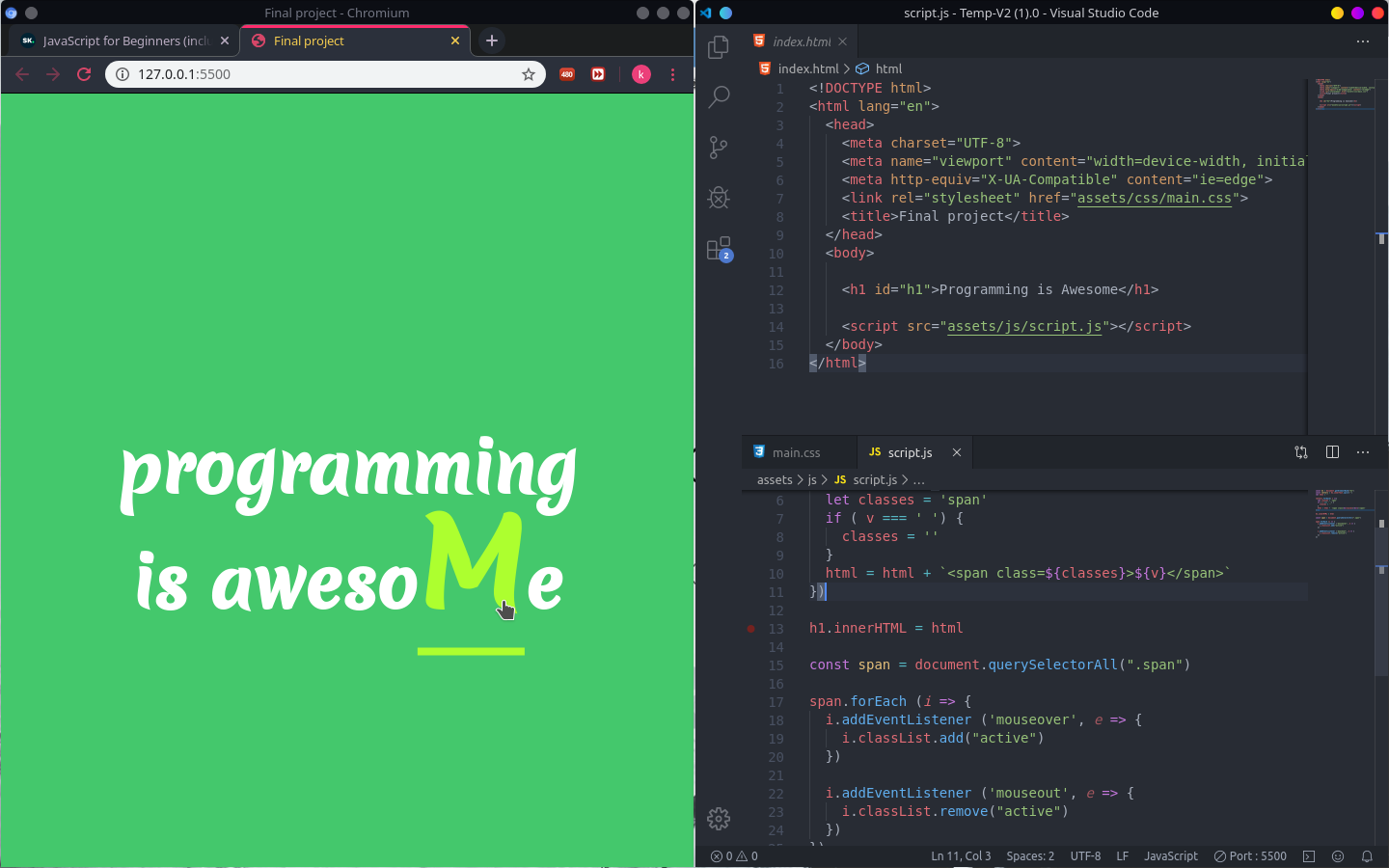Click the script.js editor minimap

click(x=1345, y=513)
